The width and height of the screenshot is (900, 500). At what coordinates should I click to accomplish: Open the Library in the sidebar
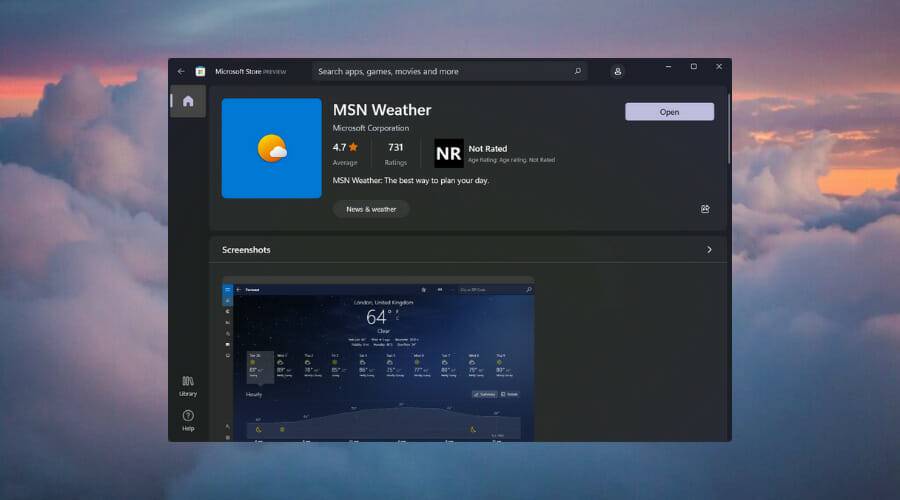point(188,386)
